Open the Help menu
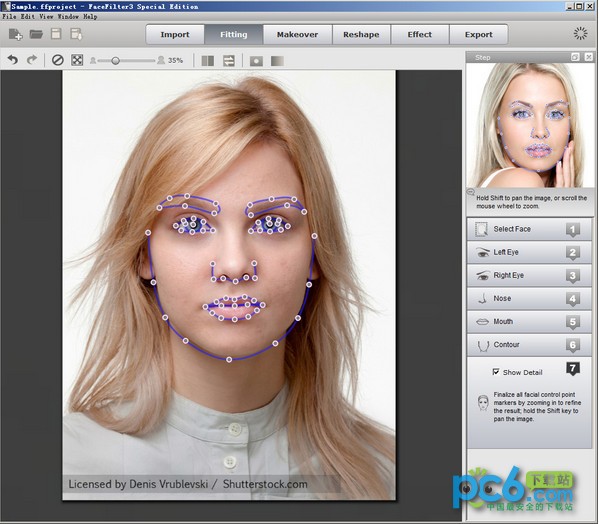This screenshot has height=524, width=599. coord(90,16)
